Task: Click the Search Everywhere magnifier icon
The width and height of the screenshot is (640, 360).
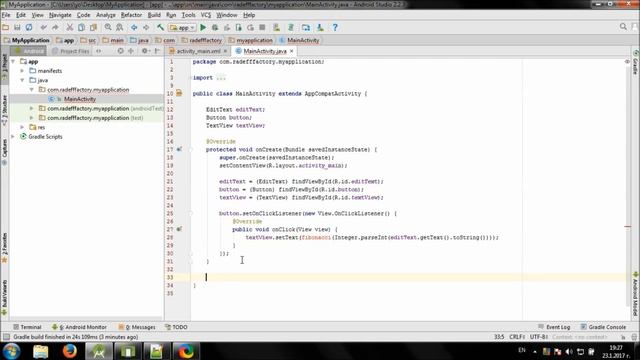Action: point(623,27)
